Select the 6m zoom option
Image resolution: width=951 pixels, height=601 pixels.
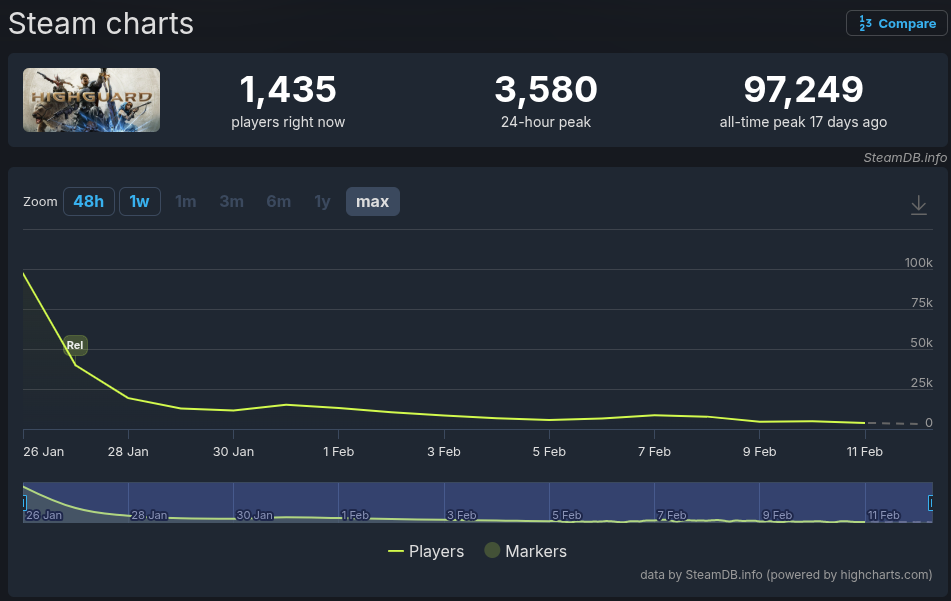click(278, 201)
